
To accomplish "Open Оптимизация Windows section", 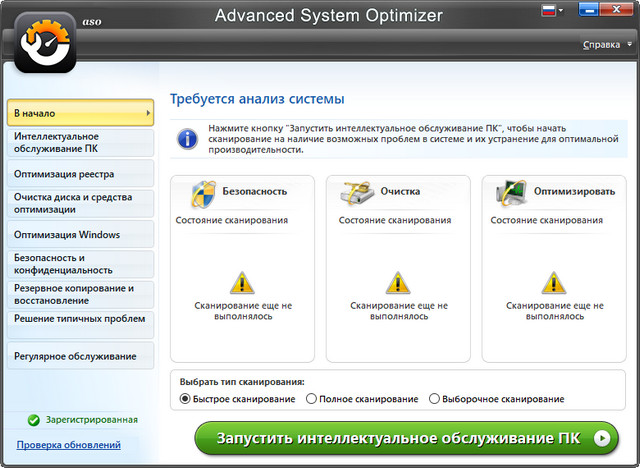I will click(80, 234).
